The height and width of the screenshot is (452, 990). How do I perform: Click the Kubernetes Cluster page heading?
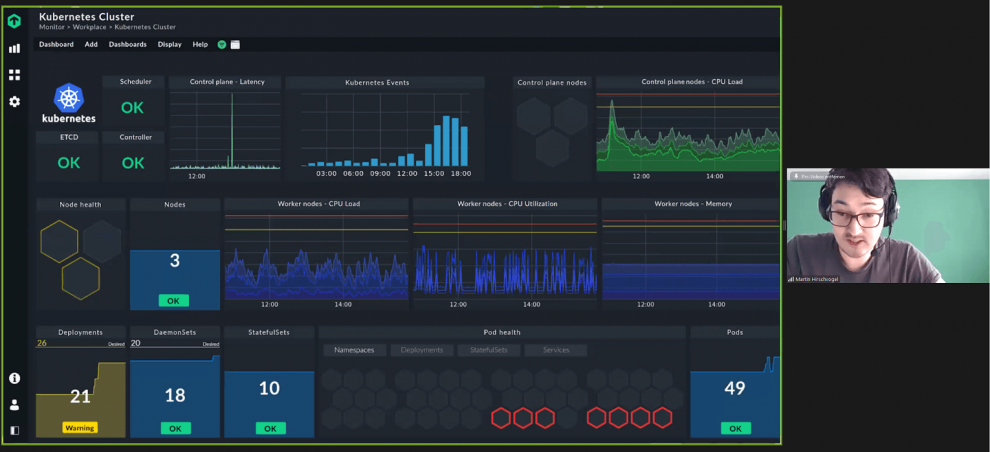tap(86, 17)
